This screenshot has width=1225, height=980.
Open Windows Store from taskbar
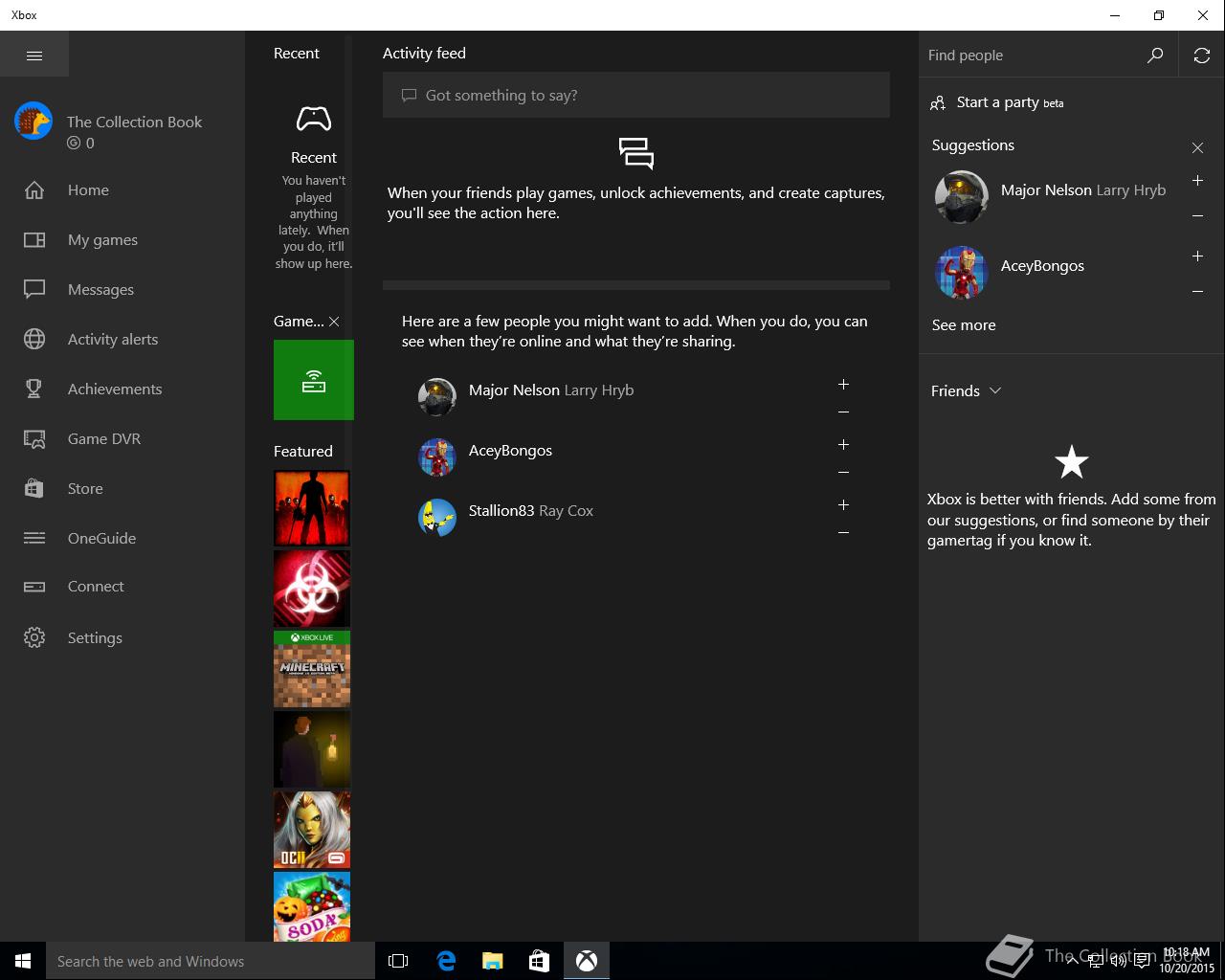539,961
